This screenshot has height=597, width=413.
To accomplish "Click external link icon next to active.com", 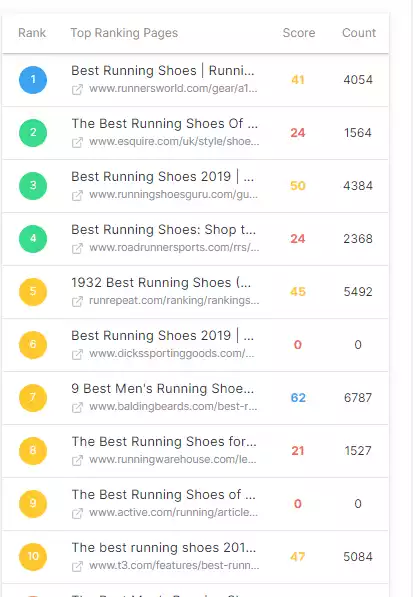I will (x=77, y=513).
